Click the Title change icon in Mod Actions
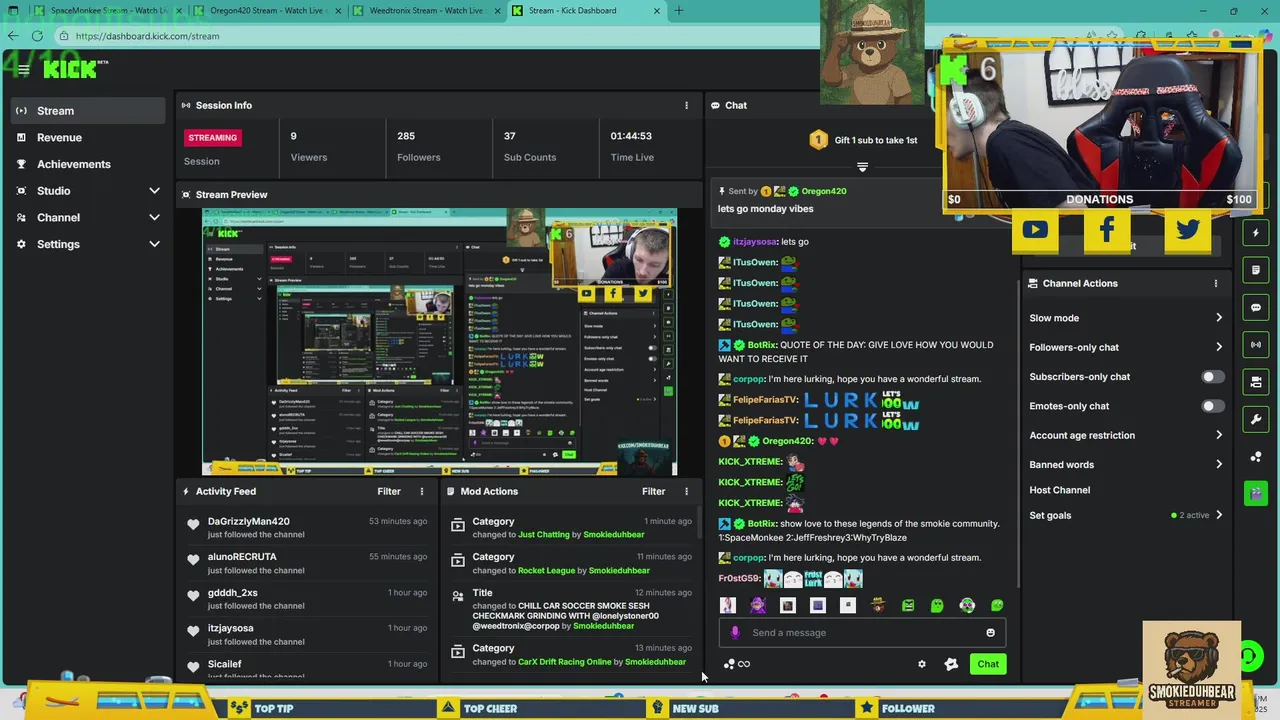 coord(458,596)
